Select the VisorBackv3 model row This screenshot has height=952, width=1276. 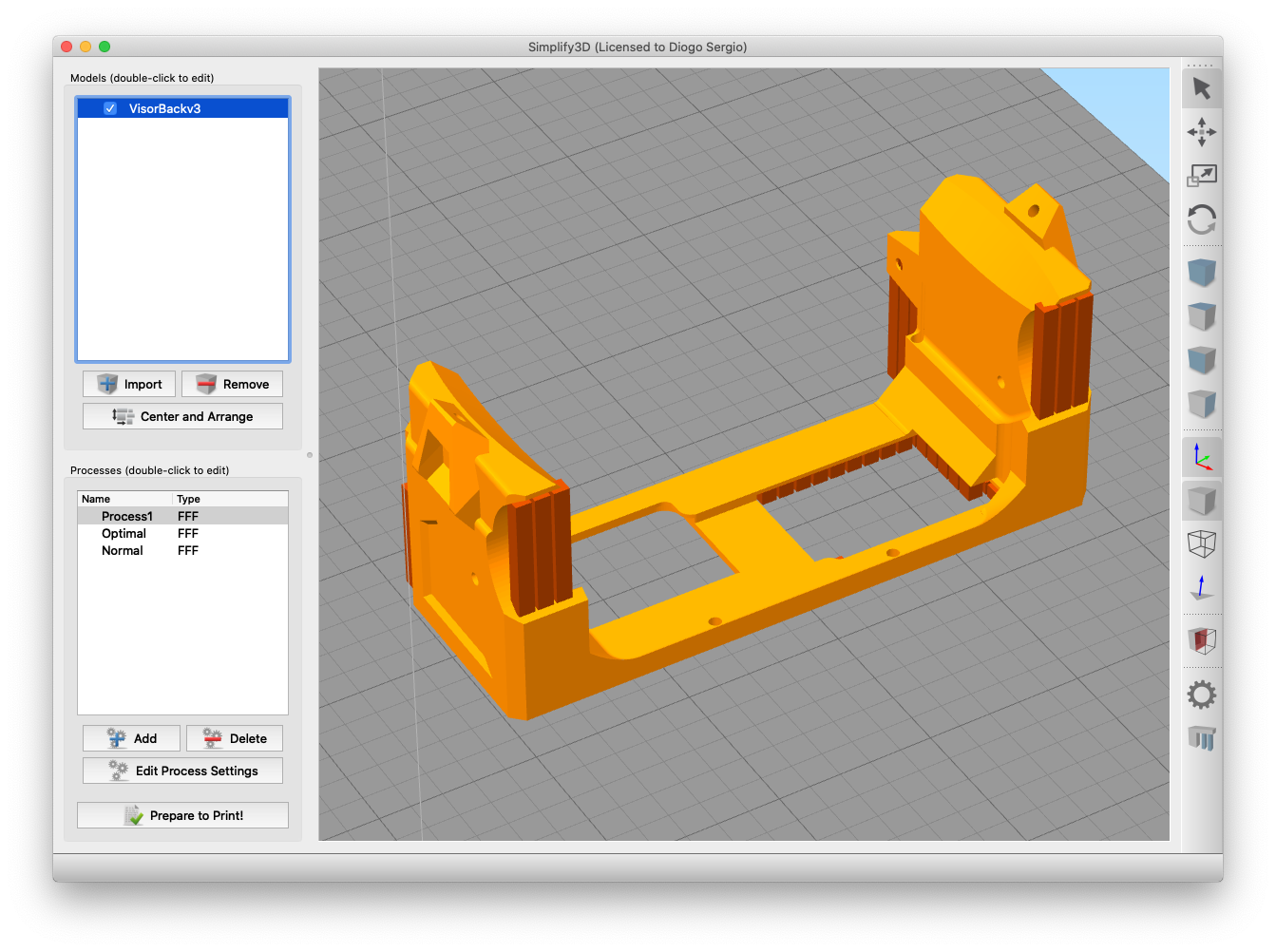tap(182, 108)
